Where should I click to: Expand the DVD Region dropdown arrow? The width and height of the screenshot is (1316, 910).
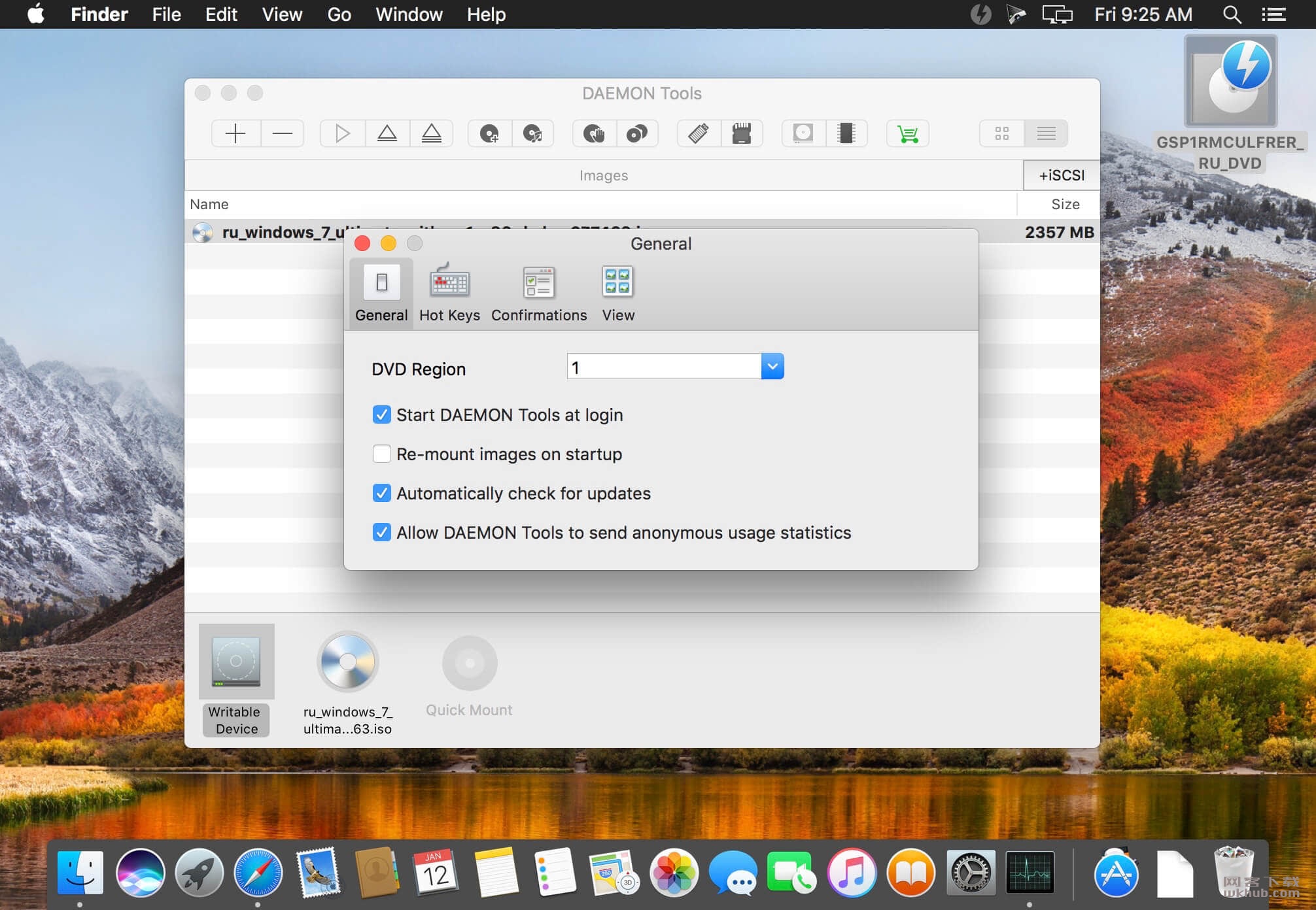[x=772, y=367]
